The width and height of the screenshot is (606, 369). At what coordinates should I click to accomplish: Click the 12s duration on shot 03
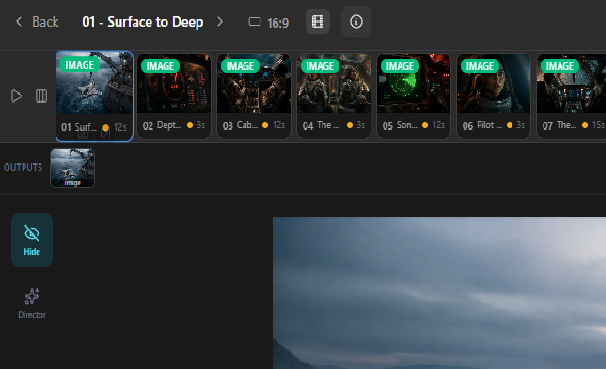pos(279,125)
